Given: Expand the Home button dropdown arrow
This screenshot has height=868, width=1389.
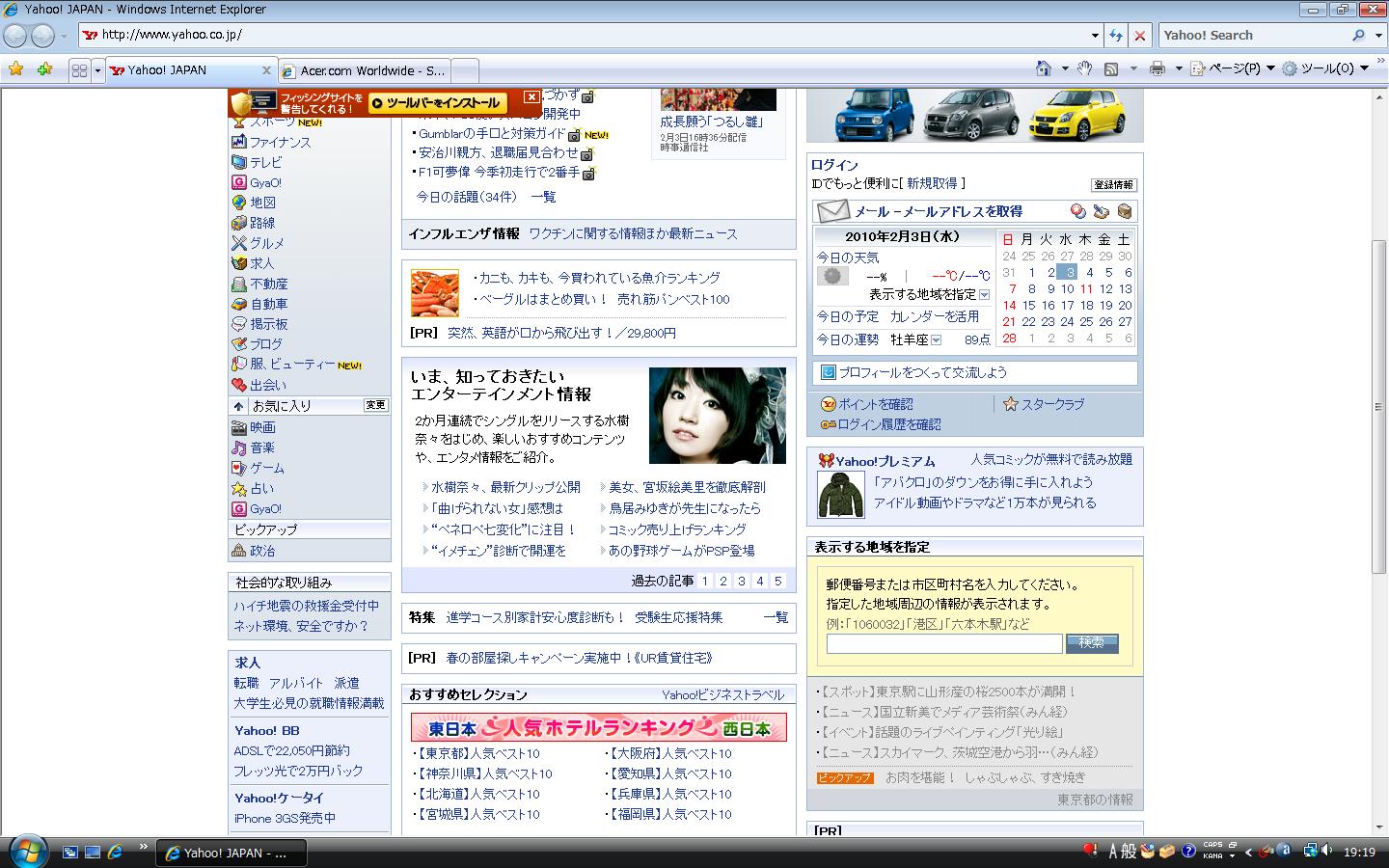Looking at the screenshot, I should (1065, 68).
